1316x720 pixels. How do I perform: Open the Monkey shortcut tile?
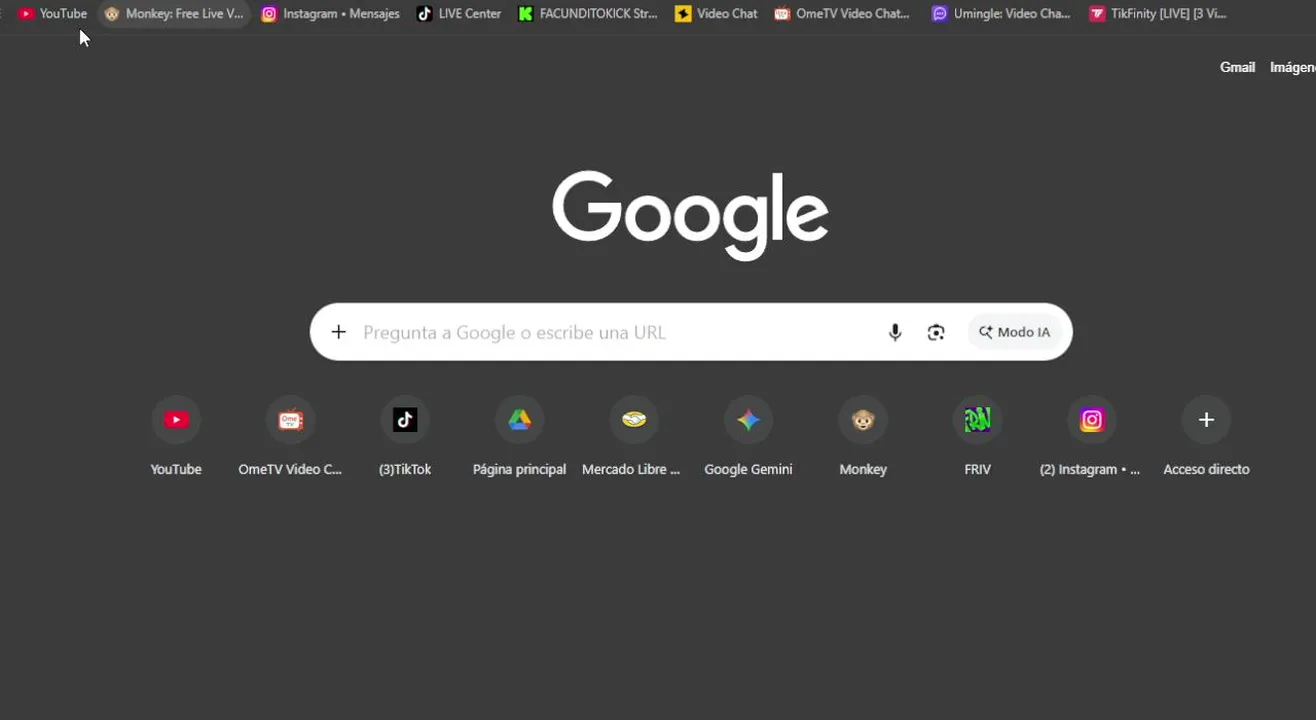pos(863,436)
